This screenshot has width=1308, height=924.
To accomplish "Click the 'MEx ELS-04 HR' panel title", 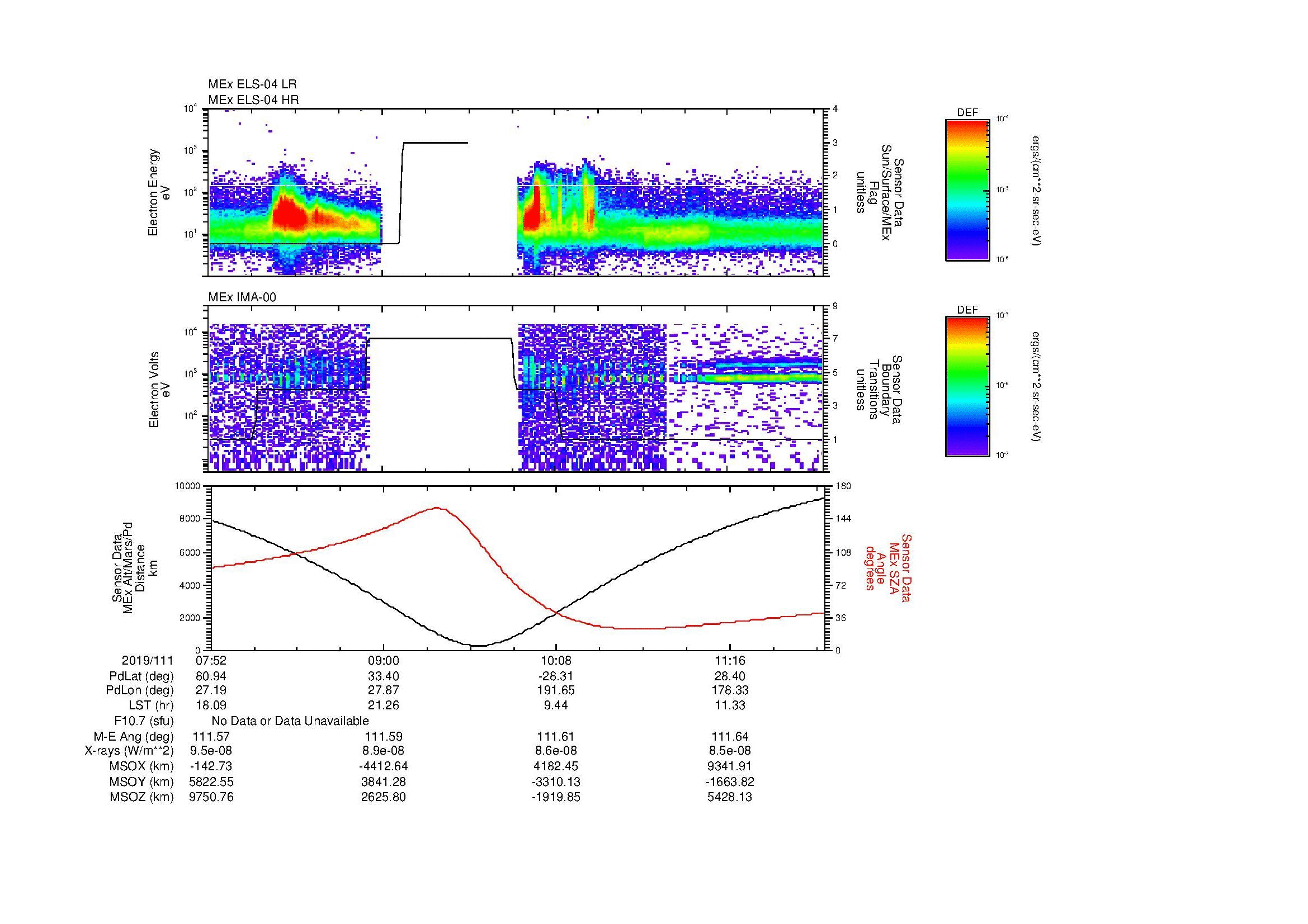I will pos(253,100).
